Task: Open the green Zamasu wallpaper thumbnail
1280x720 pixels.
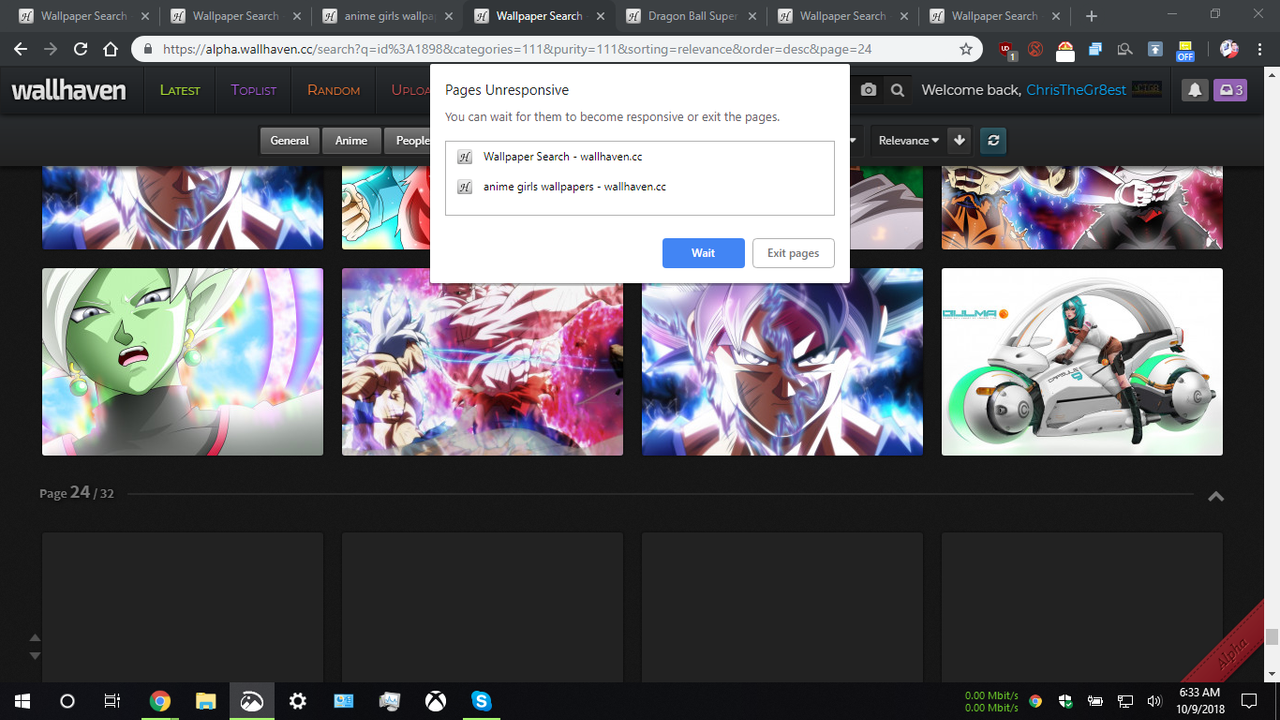Action: [182, 362]
